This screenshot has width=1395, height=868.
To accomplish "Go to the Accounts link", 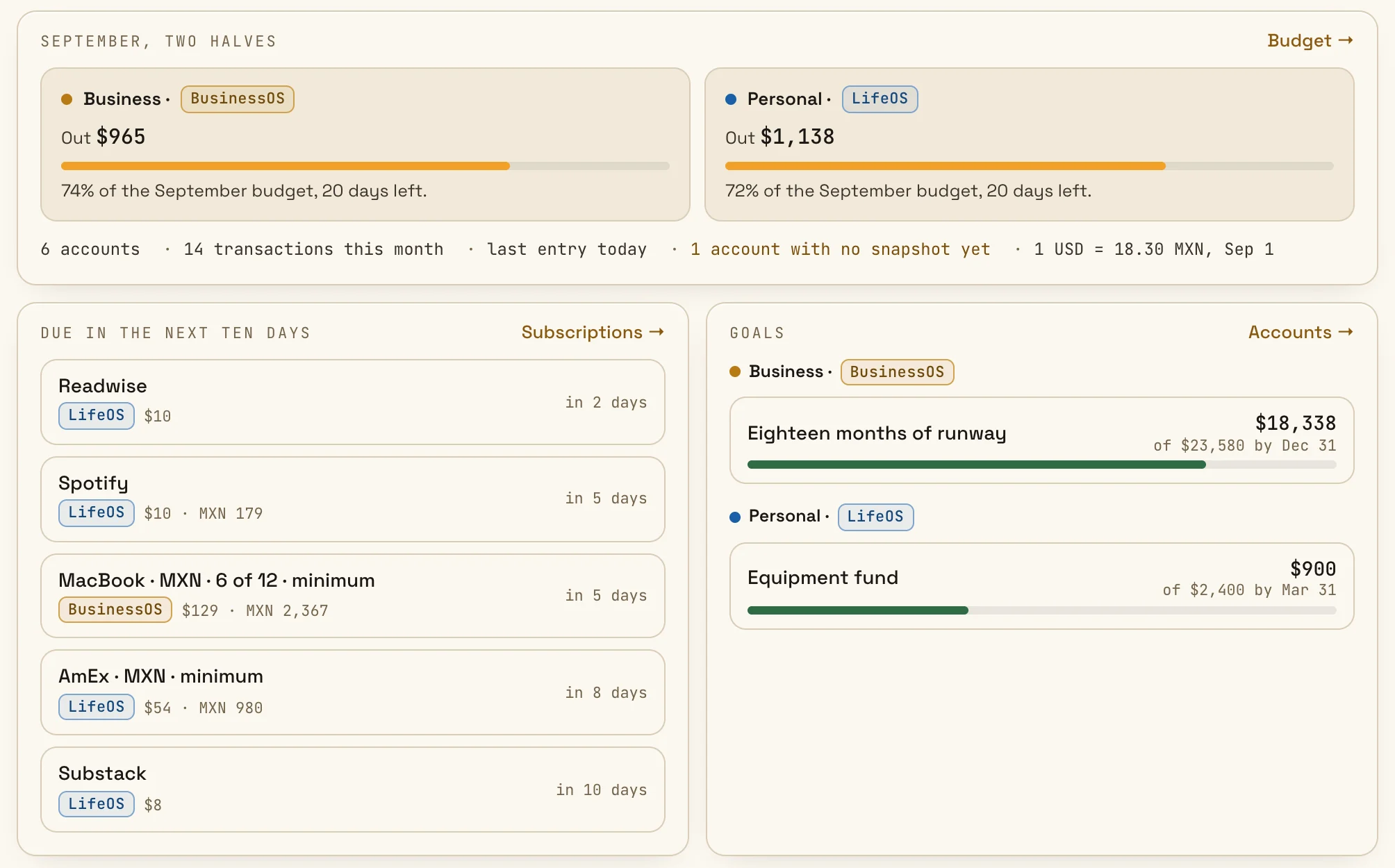I will coord(1301,333).
